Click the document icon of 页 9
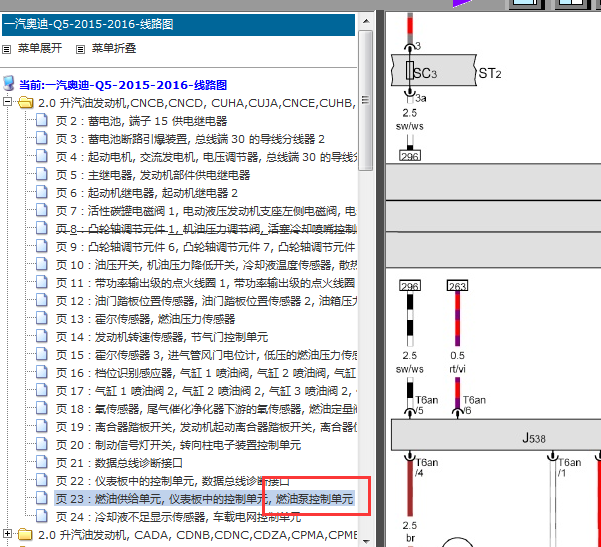601x547 pixels. [x=41, y=246]
